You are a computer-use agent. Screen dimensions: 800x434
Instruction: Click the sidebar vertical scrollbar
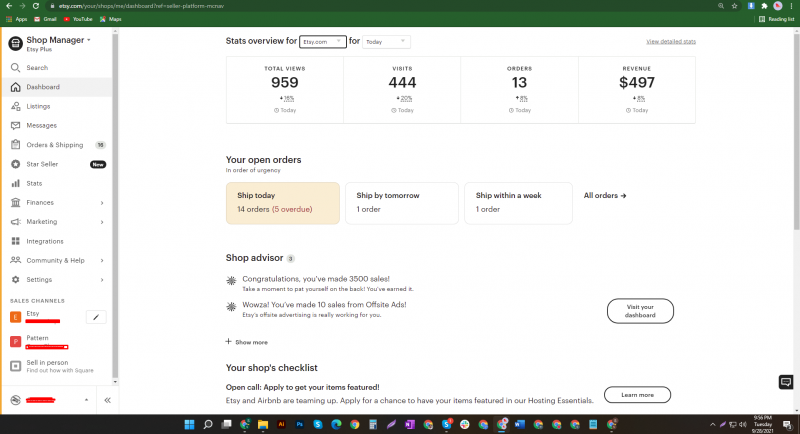click(115, 204)
